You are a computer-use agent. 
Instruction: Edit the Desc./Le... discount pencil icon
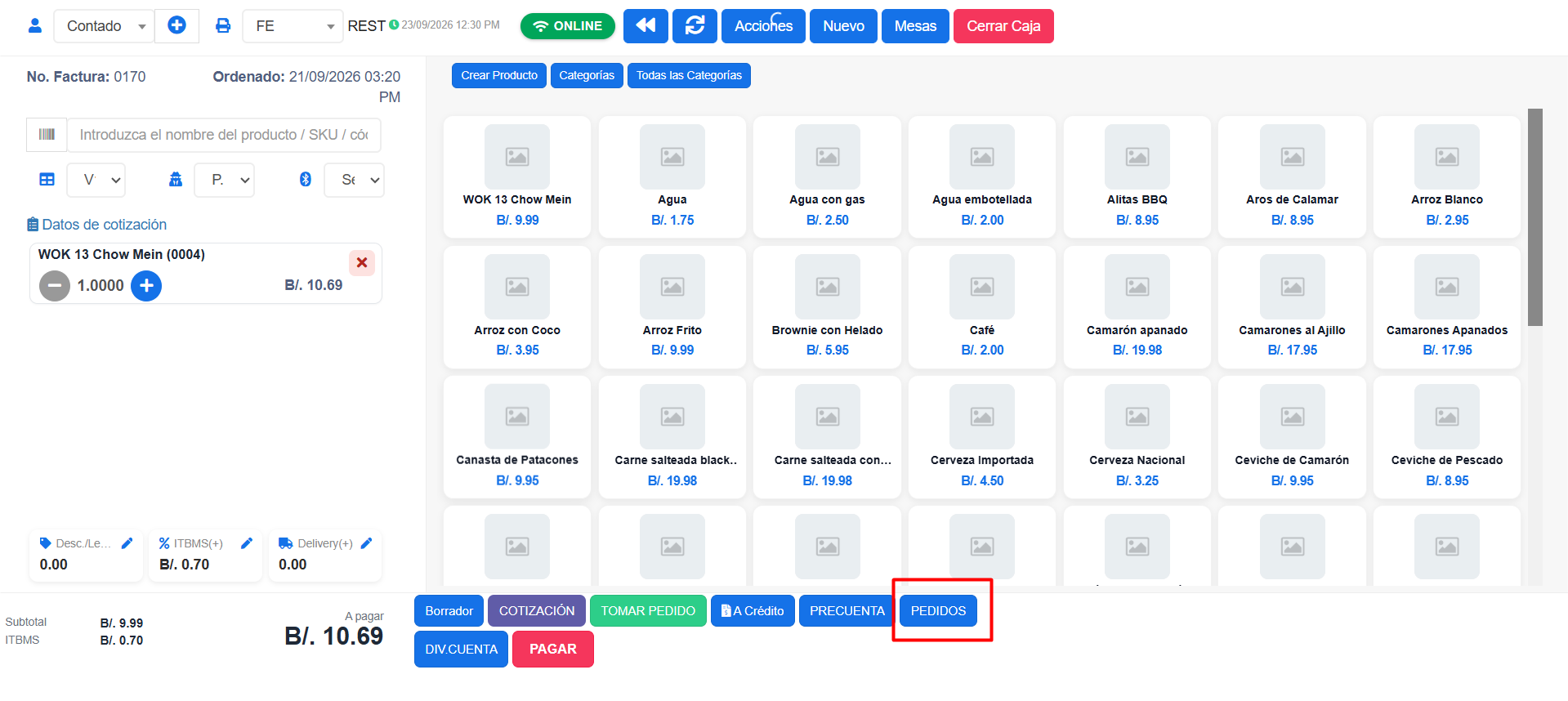pos(127,543)
